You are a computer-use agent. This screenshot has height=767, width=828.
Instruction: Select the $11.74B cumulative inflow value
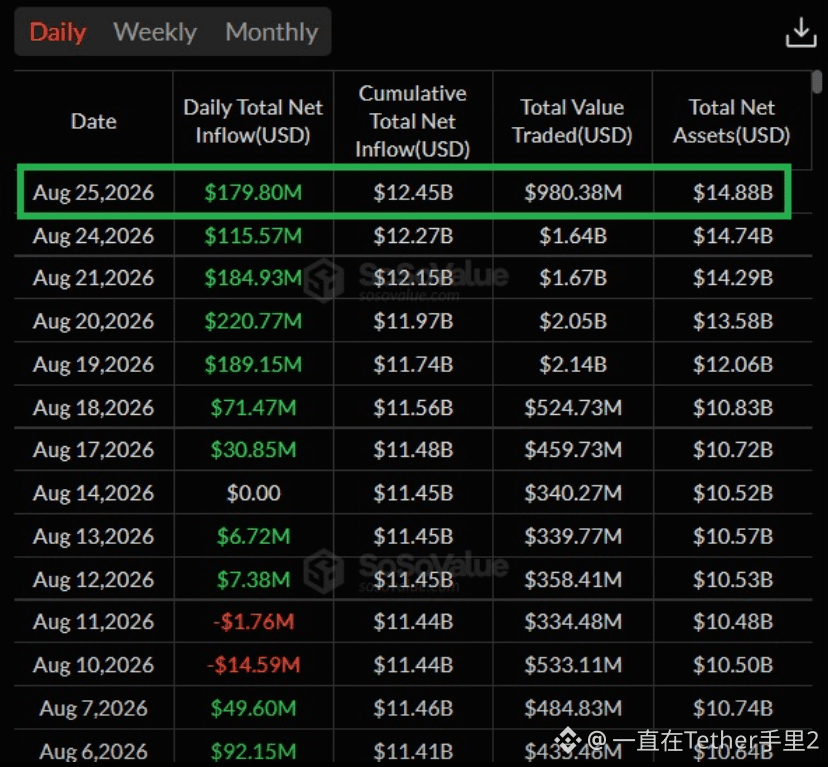tap(413, 364)
